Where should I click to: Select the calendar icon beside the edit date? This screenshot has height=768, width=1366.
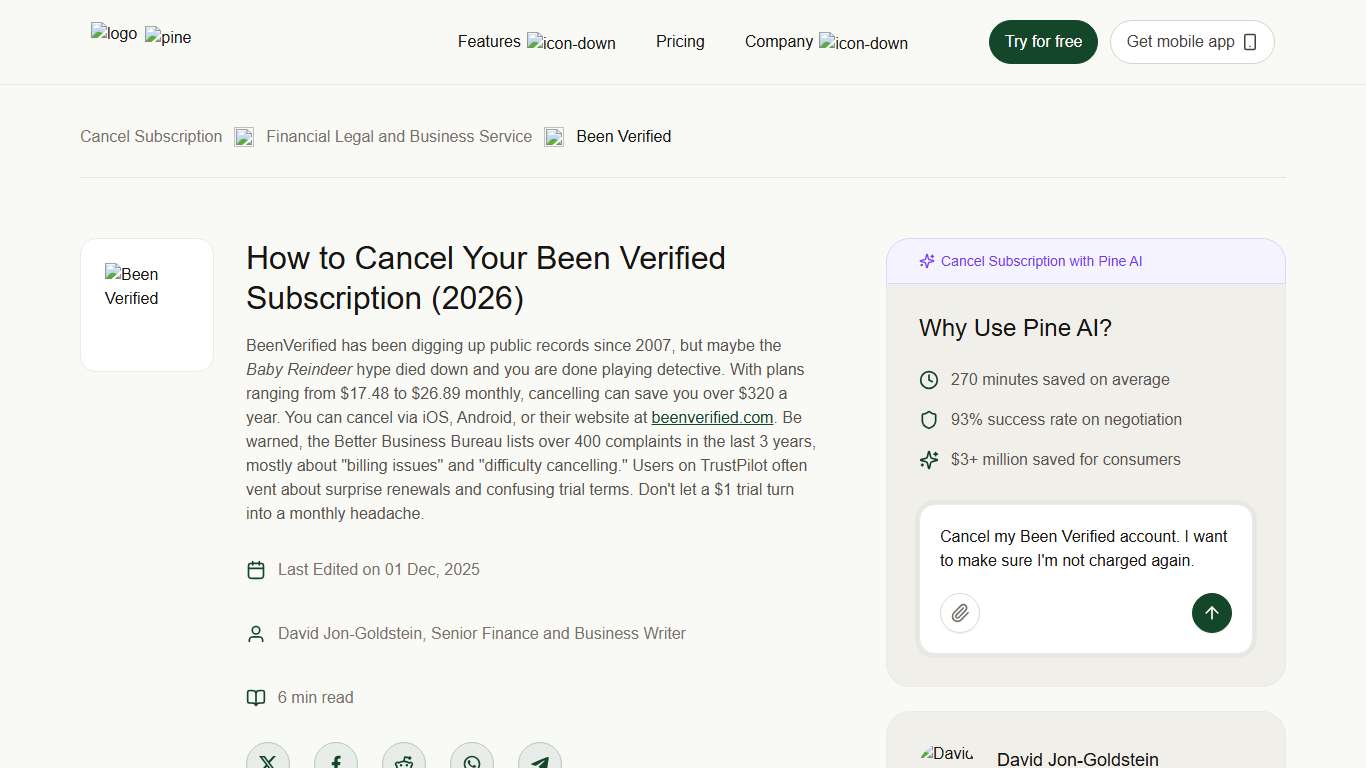(x=256, y=569)
